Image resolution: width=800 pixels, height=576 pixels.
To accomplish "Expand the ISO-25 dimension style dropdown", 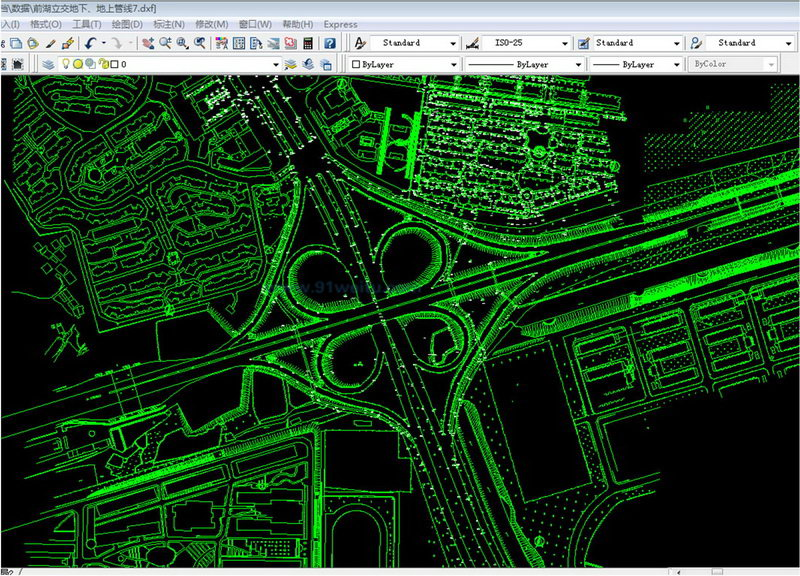I will click(x=565, y=44).
